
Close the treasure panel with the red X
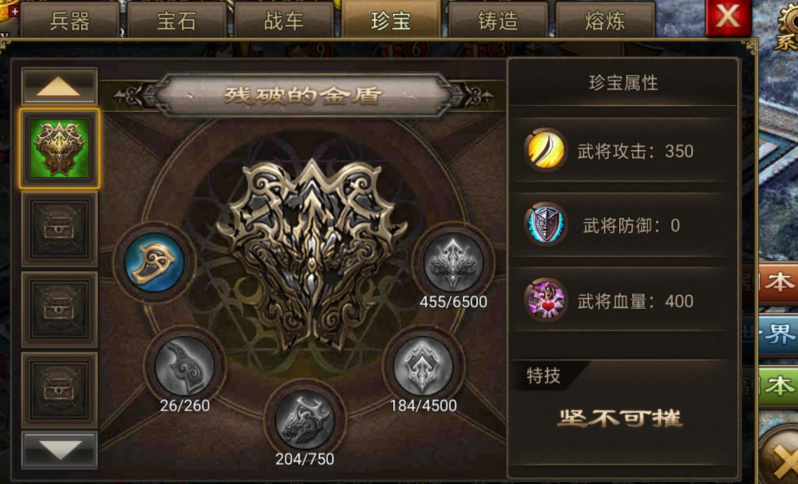728,18
